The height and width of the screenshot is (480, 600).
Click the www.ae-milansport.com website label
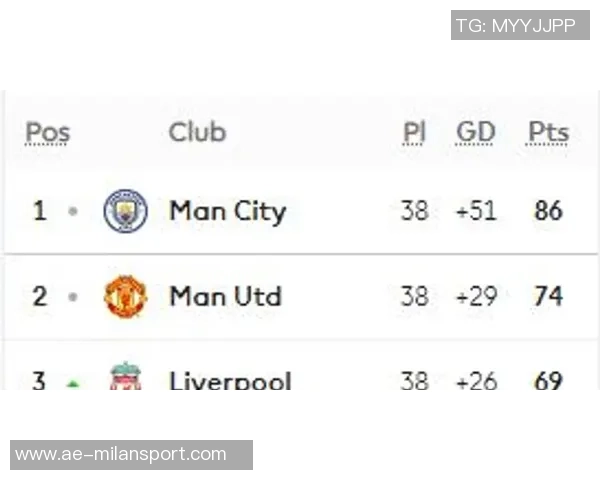coord(121,454)
